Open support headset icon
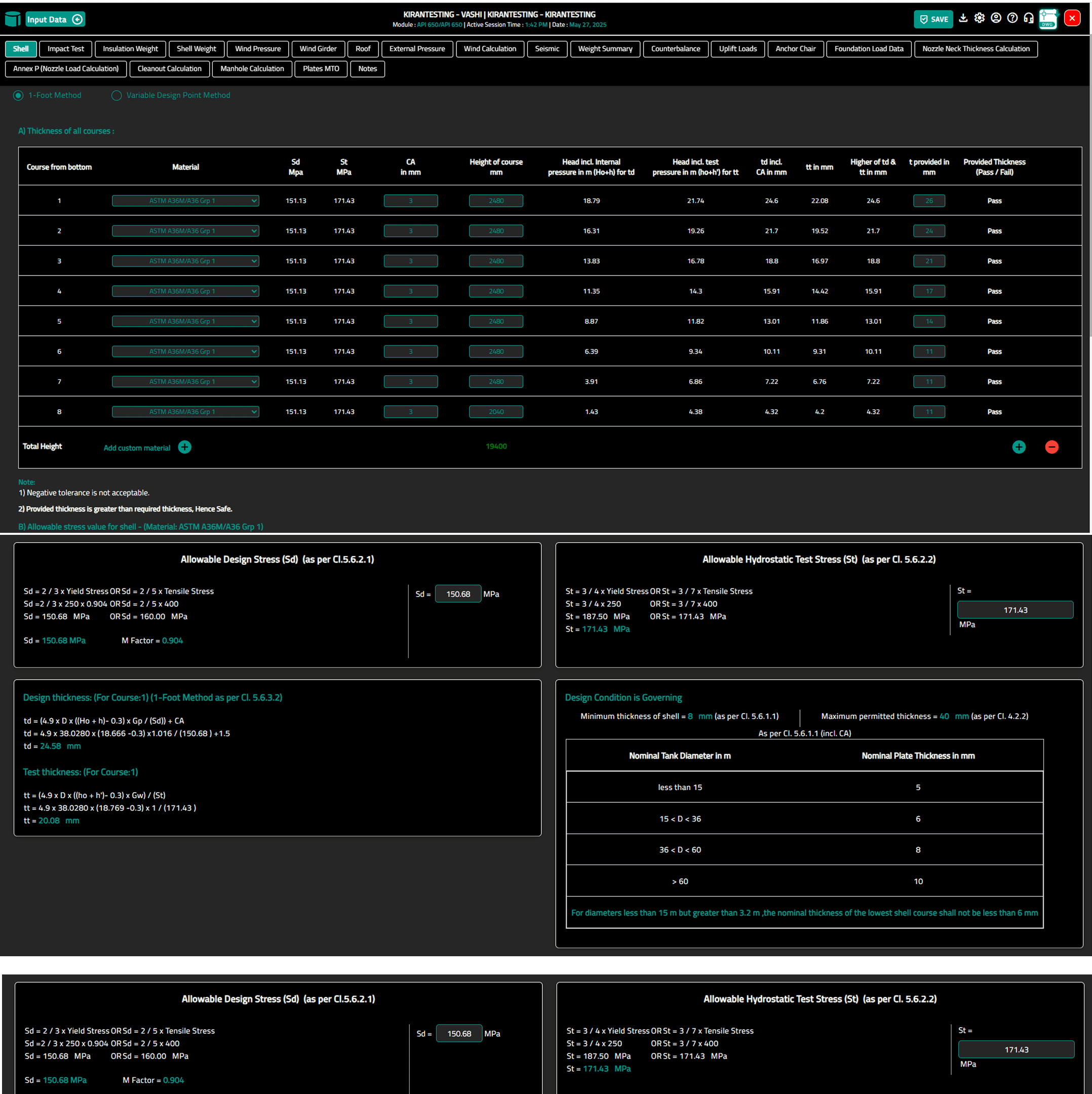 pyautogui.click(x=1029, y=18)
